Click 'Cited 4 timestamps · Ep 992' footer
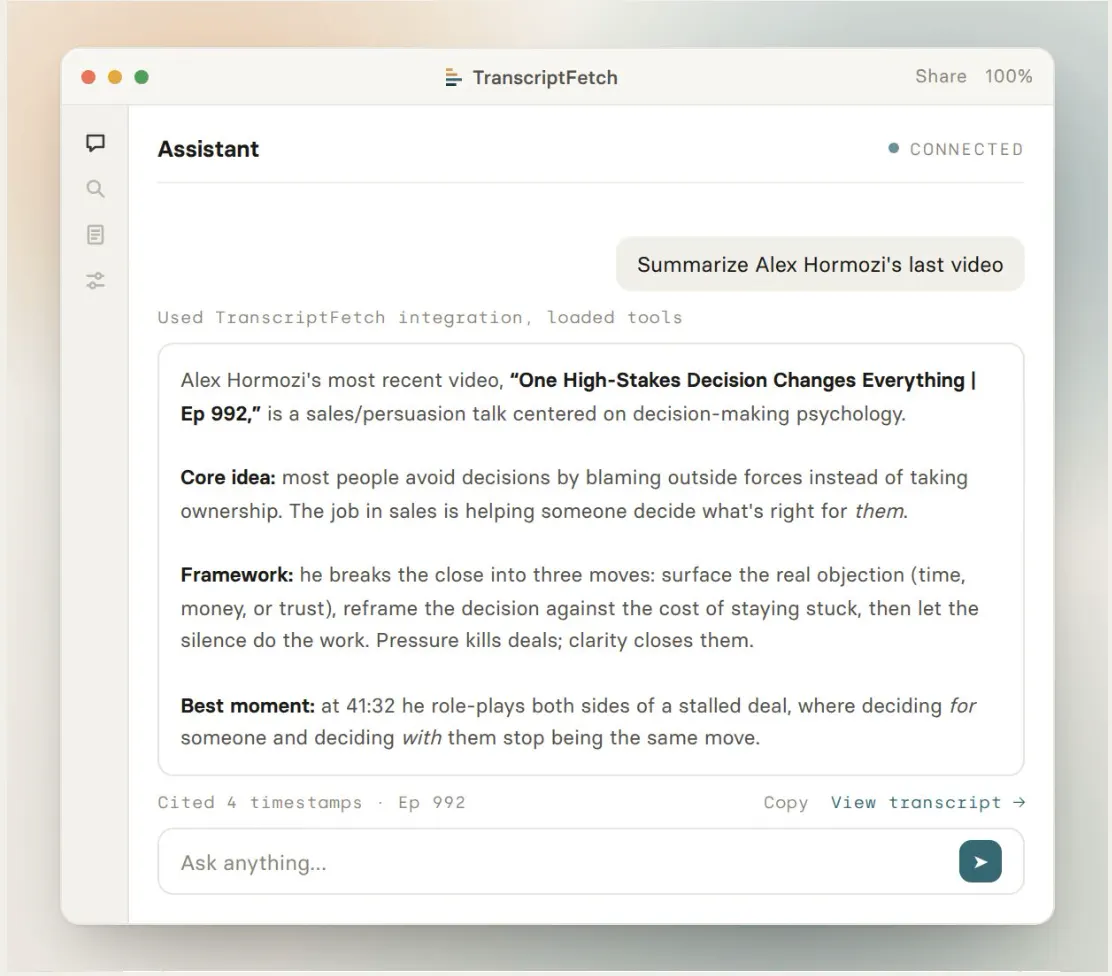This screenshot has height=976, width=1112. pyautogui.click(x=311, y=802)
